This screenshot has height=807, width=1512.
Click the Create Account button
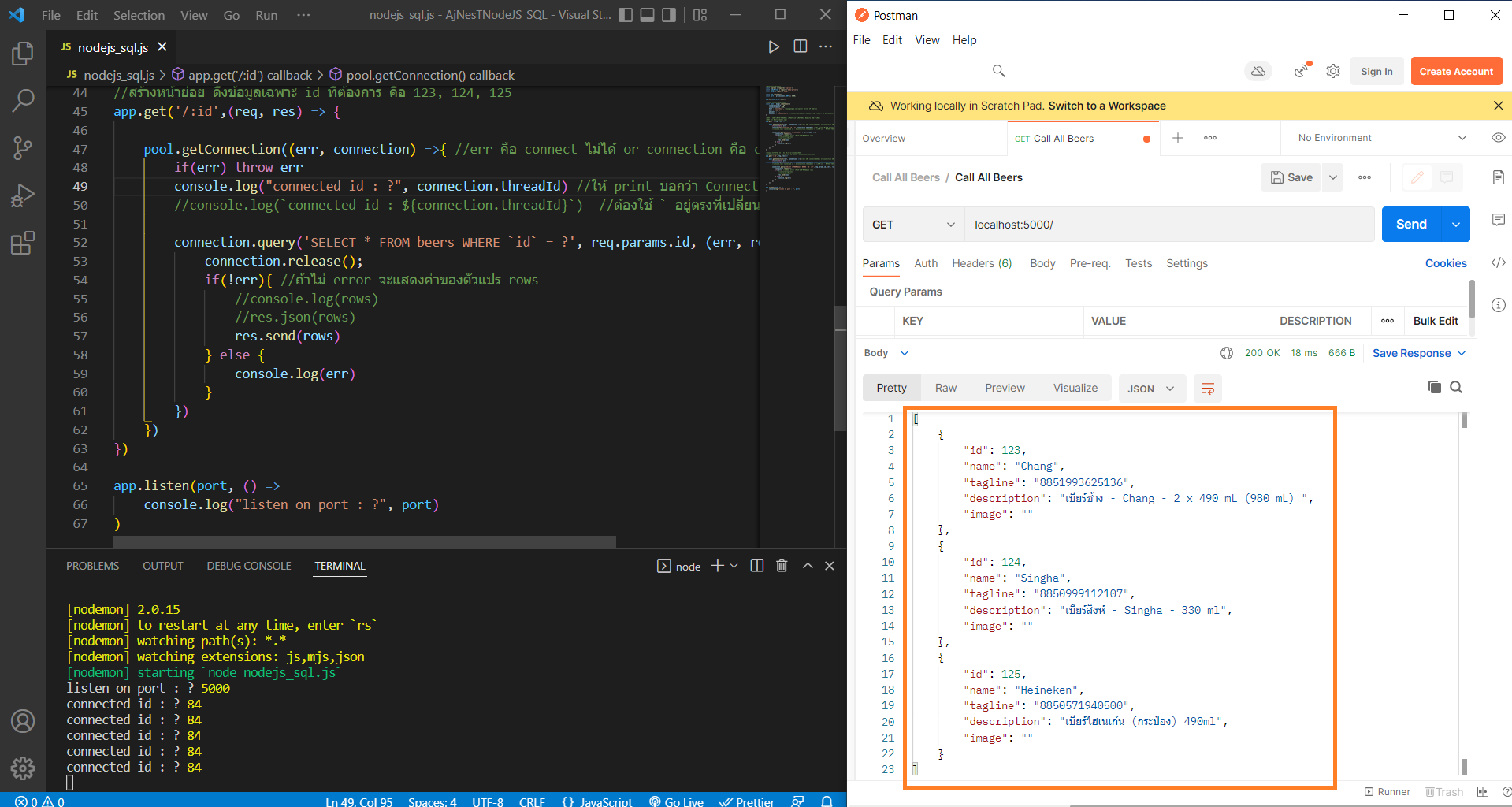[1455, 71]
